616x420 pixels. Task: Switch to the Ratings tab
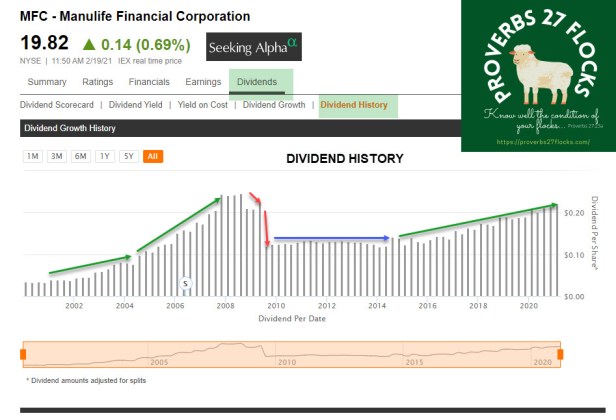pos(97,82)
